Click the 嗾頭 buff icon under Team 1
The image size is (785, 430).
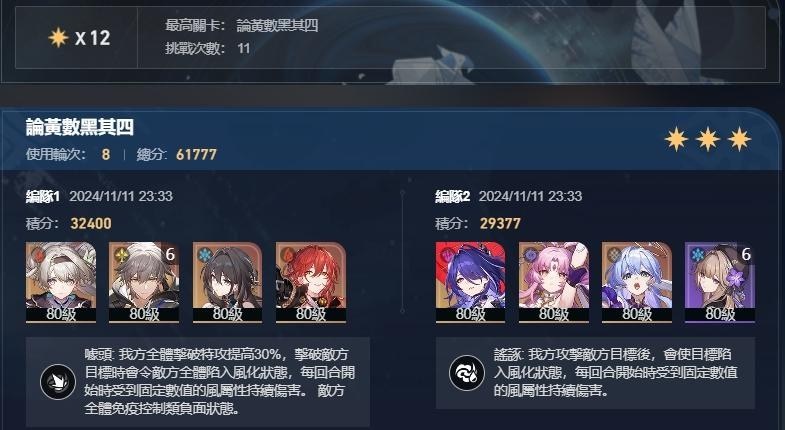[58, 382]
